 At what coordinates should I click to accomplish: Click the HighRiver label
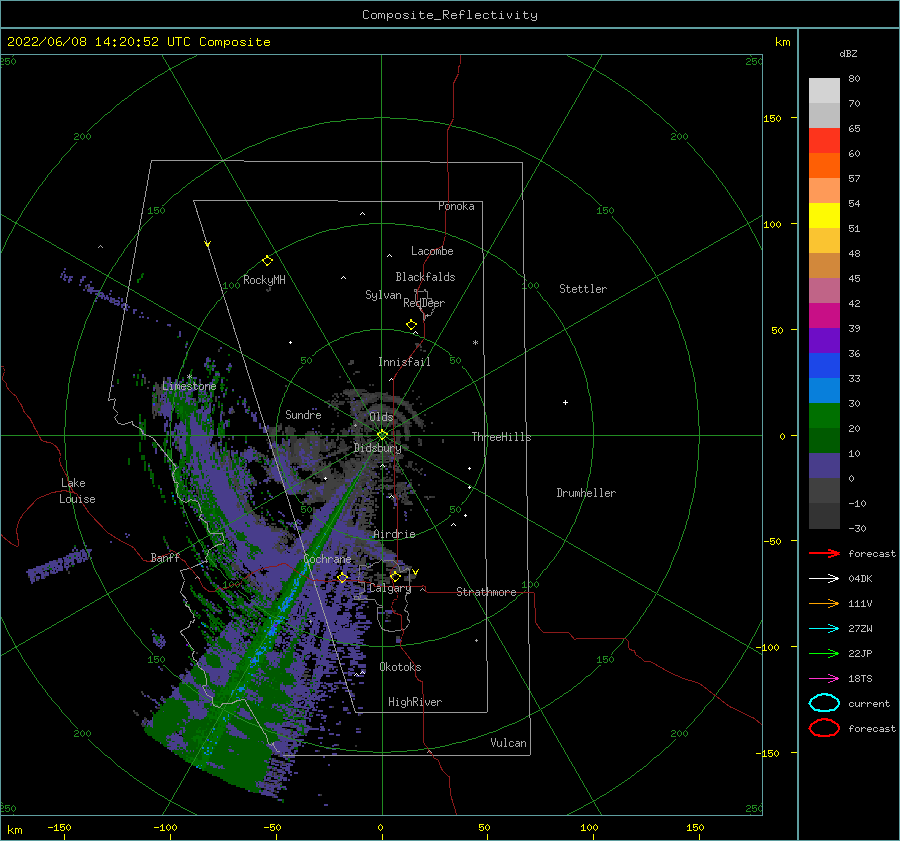pyautogui.click(x=415, y=702)
